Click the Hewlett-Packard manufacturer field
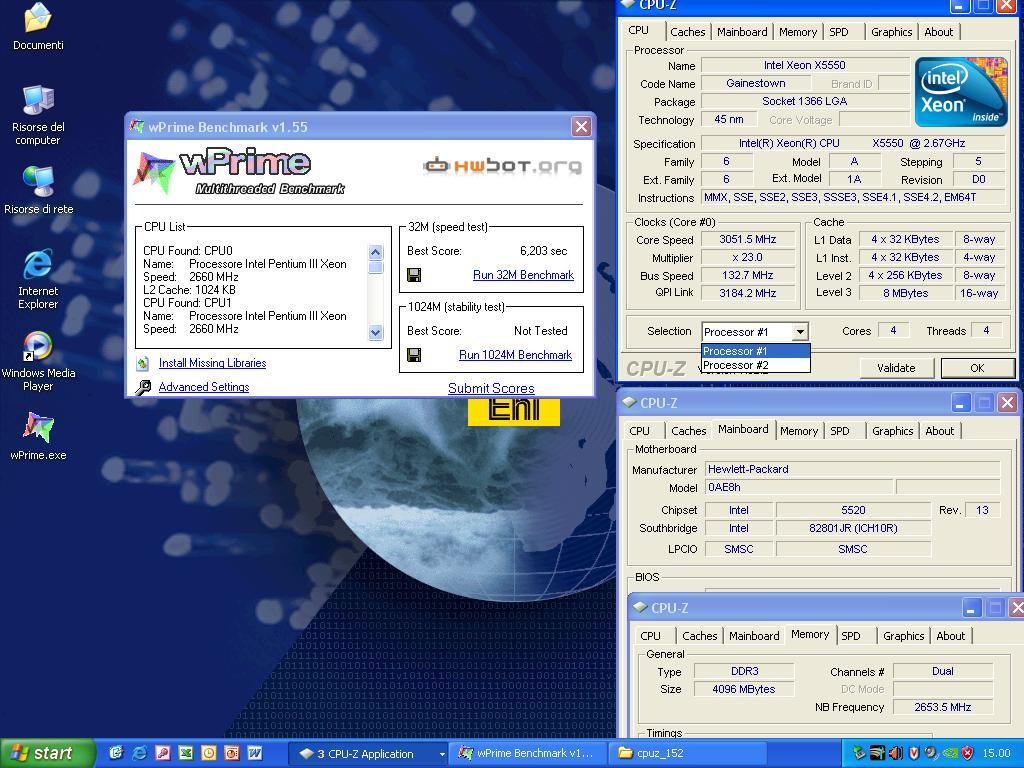 click(x=852, y=469)
